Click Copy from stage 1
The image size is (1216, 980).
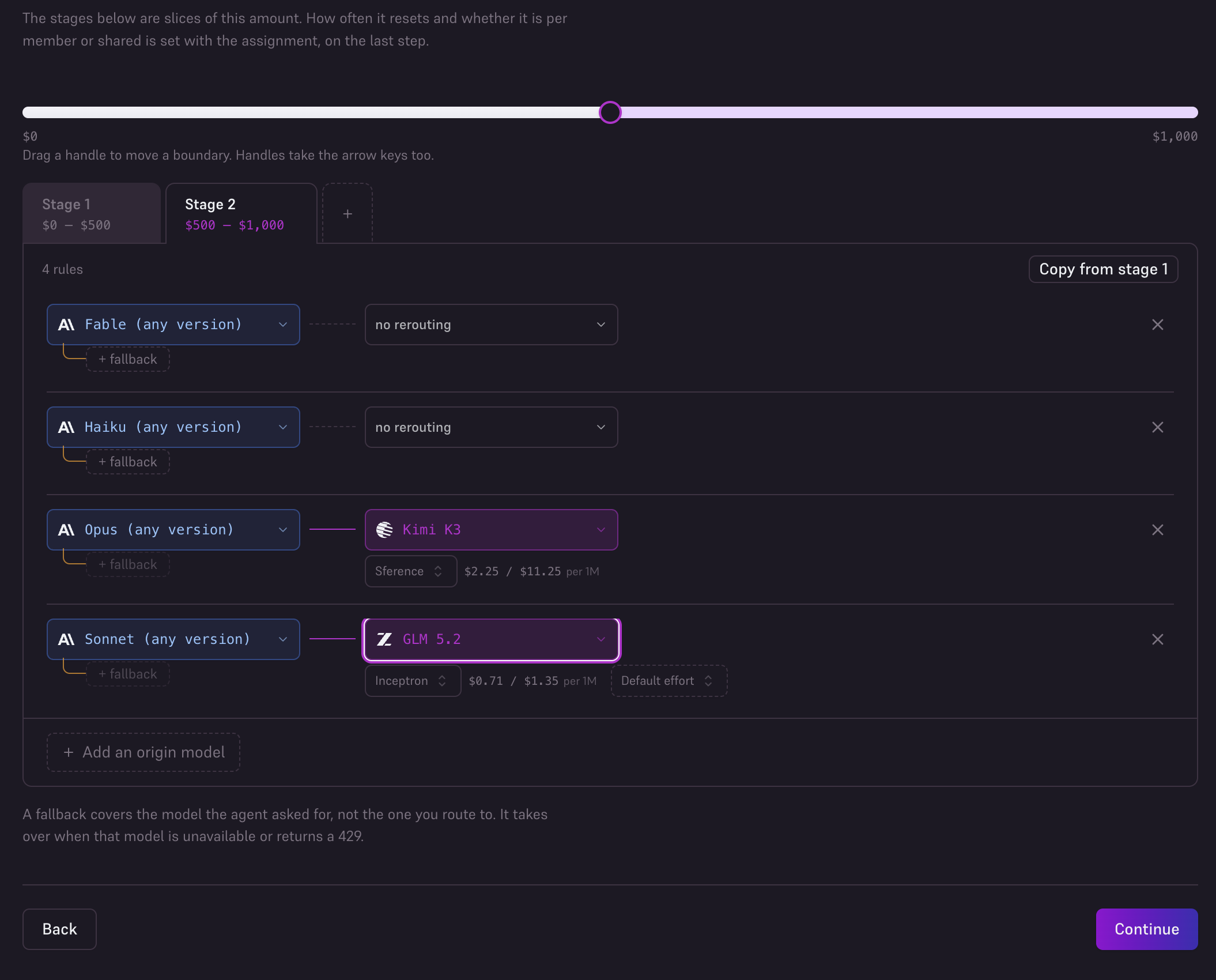[x=1103, y=269]
